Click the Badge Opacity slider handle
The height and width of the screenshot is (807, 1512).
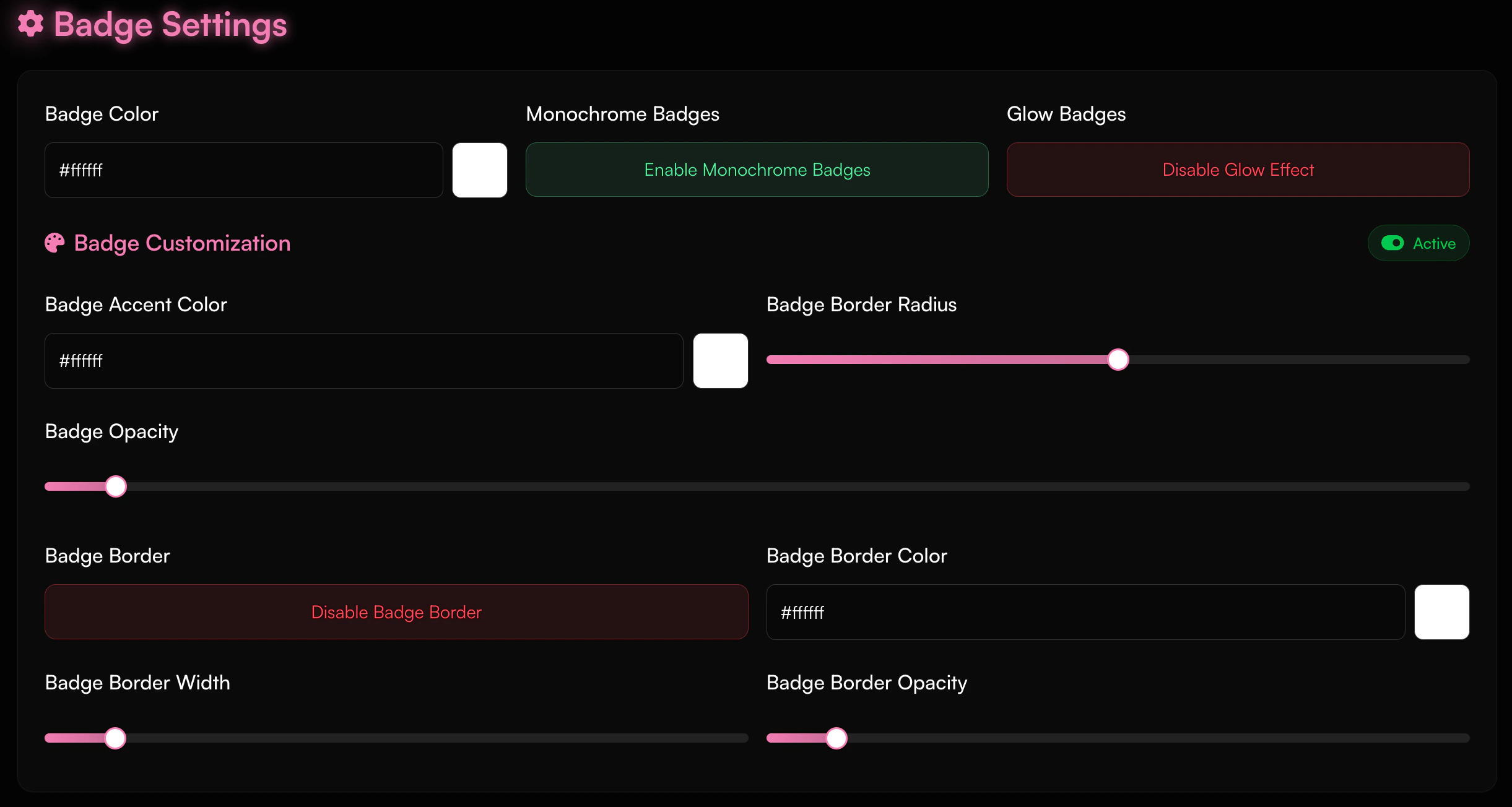115,486
